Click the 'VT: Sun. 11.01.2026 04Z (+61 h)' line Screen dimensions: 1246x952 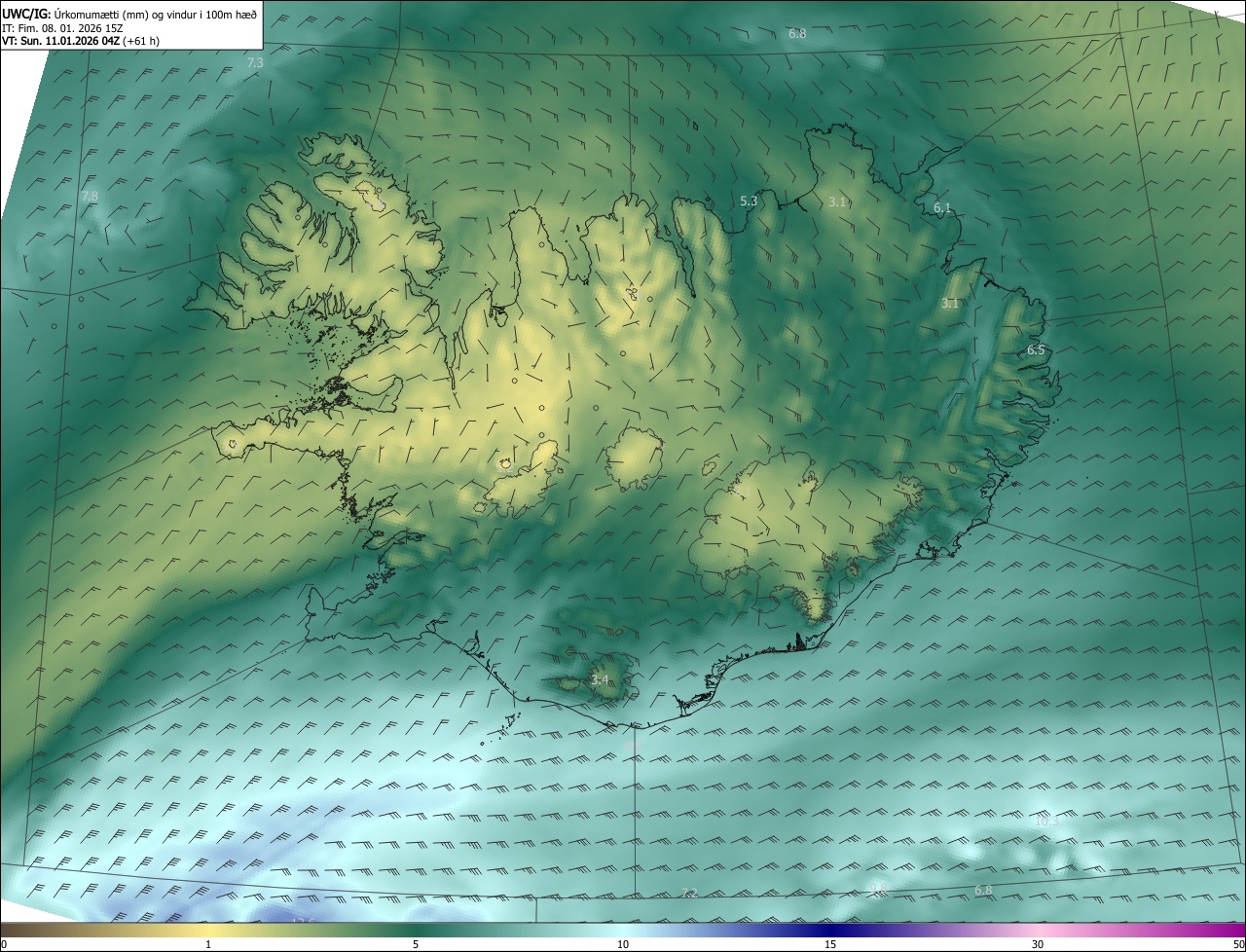(x=81, y=41)
